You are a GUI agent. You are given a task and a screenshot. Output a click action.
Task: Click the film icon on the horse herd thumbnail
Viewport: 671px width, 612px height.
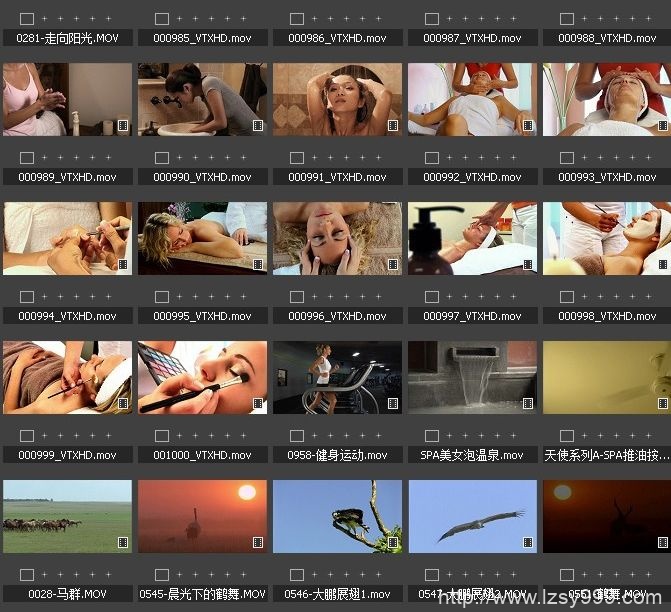[x=123, y=543]
